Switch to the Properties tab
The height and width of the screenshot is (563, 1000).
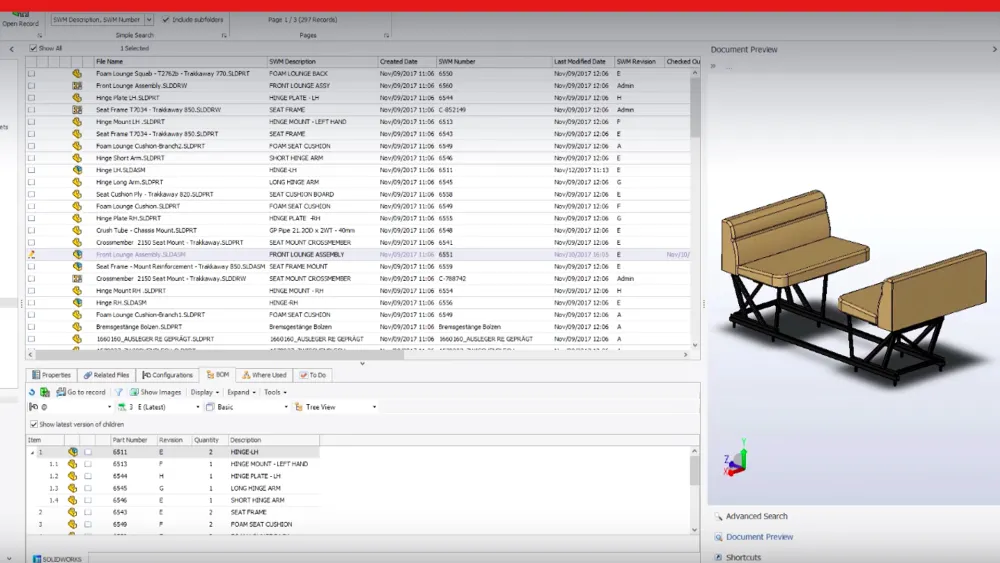click(x=51, y=375)
